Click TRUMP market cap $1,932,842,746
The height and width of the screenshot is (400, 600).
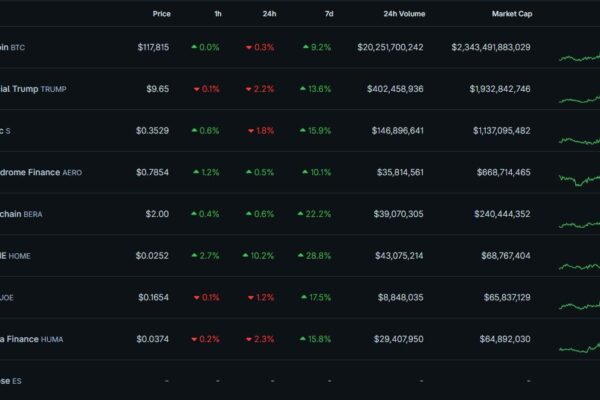pos(500,89)
